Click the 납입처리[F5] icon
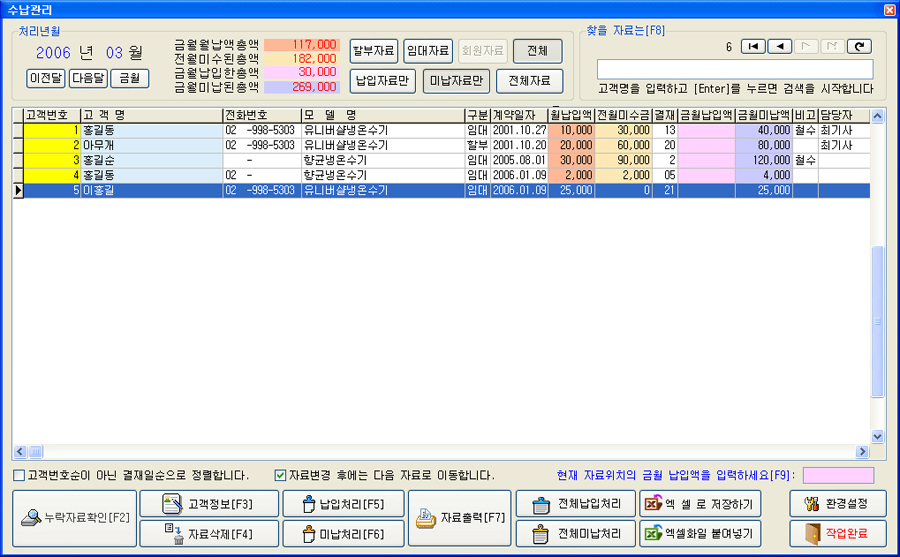 (309, 504)
